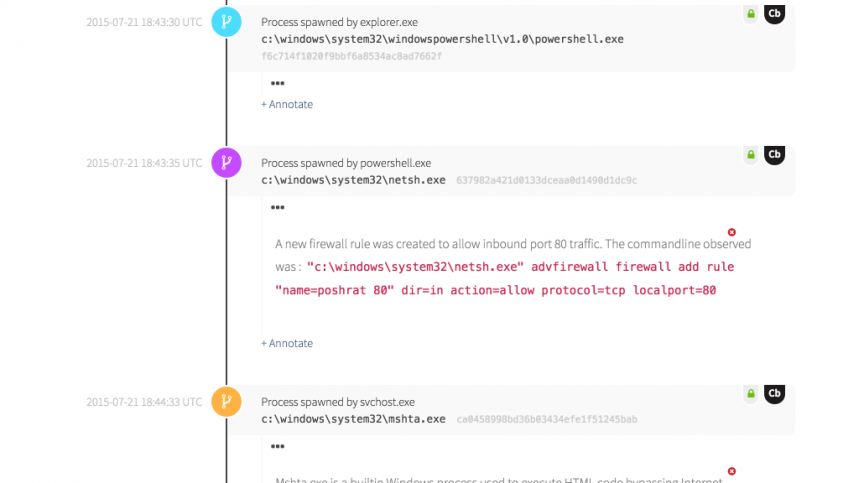
Task: Click the Cb badge on mshta.exe event
Action: tap(774, 394)
